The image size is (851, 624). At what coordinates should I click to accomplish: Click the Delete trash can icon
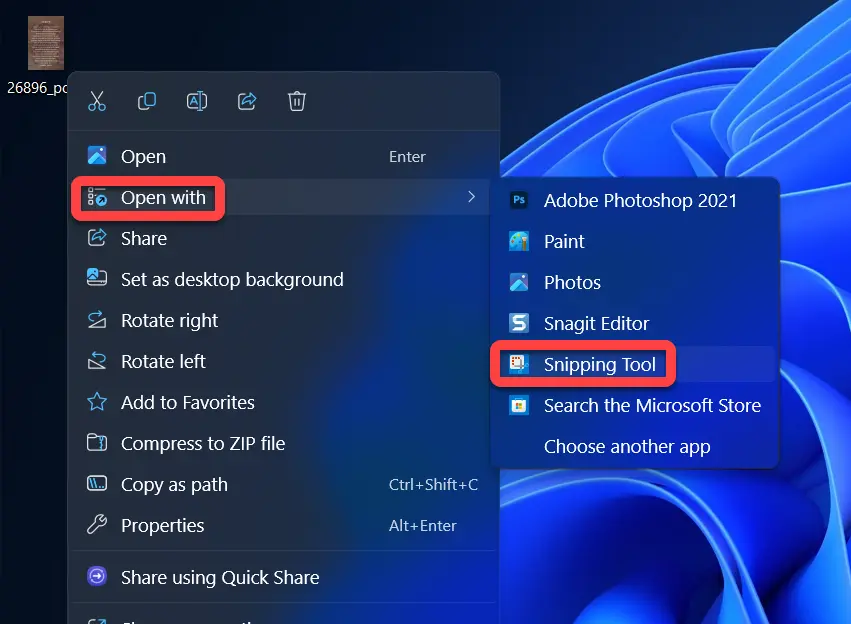click(297, 101)
